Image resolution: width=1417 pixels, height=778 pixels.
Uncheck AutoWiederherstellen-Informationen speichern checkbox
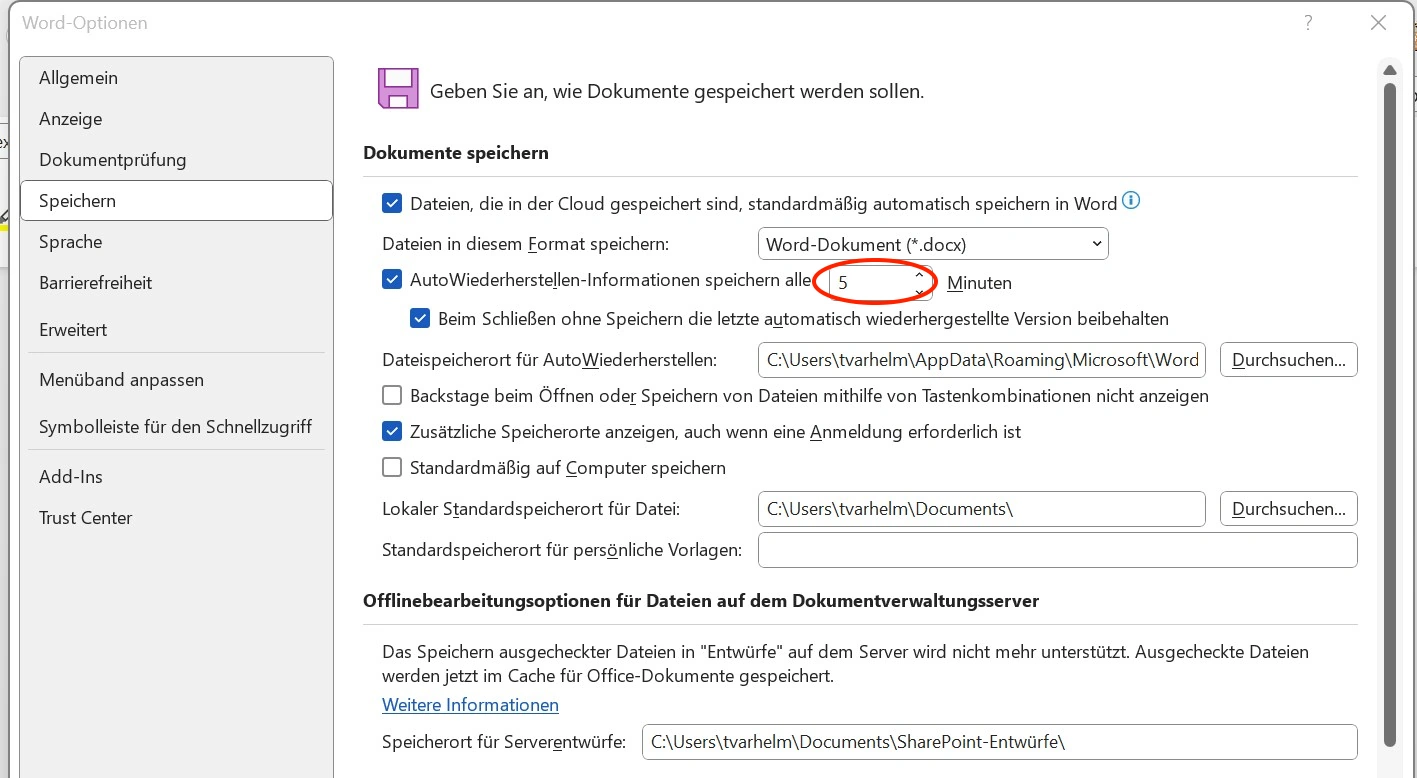point(392,280)
